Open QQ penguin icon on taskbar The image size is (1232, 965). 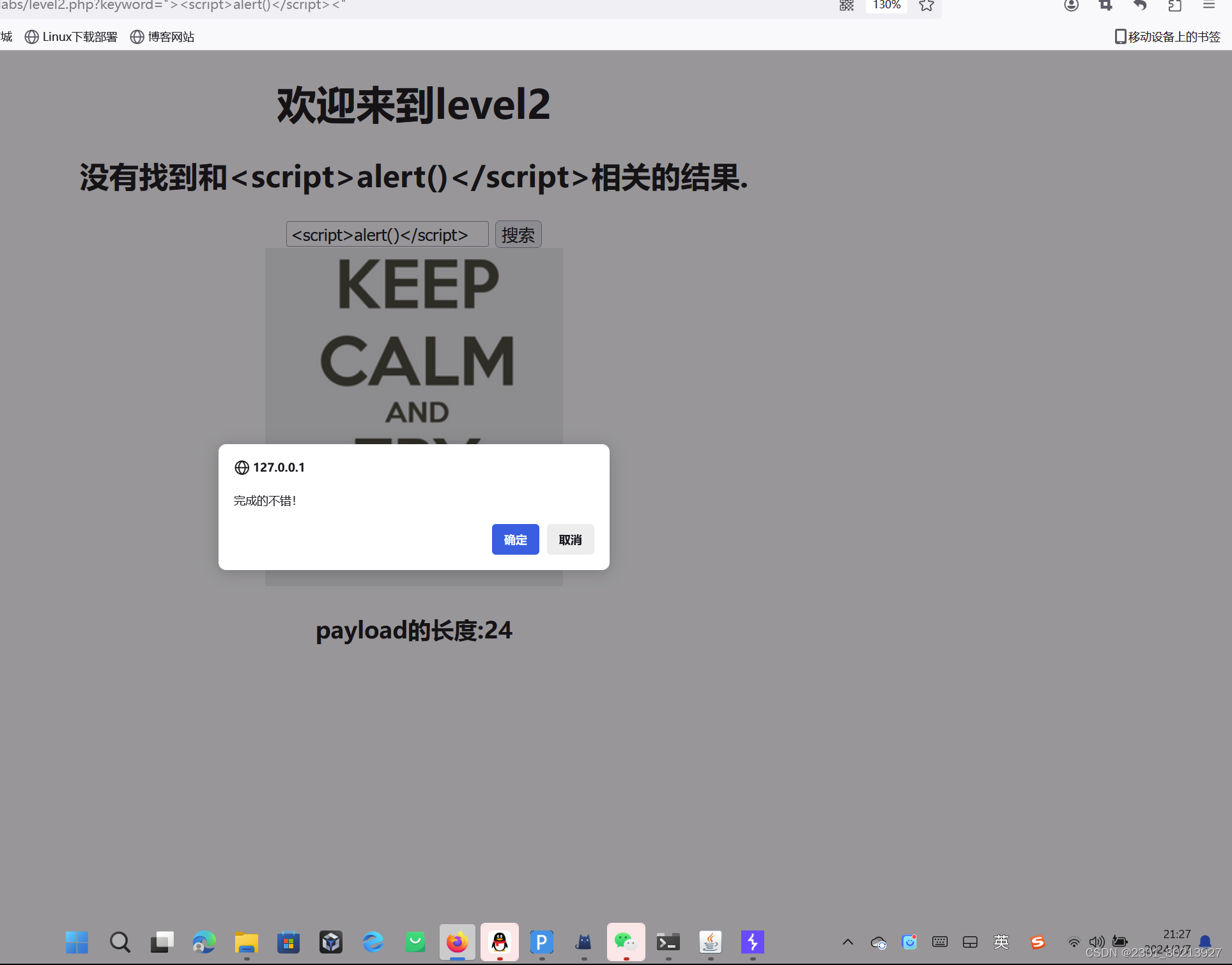(x=499, y=942)
